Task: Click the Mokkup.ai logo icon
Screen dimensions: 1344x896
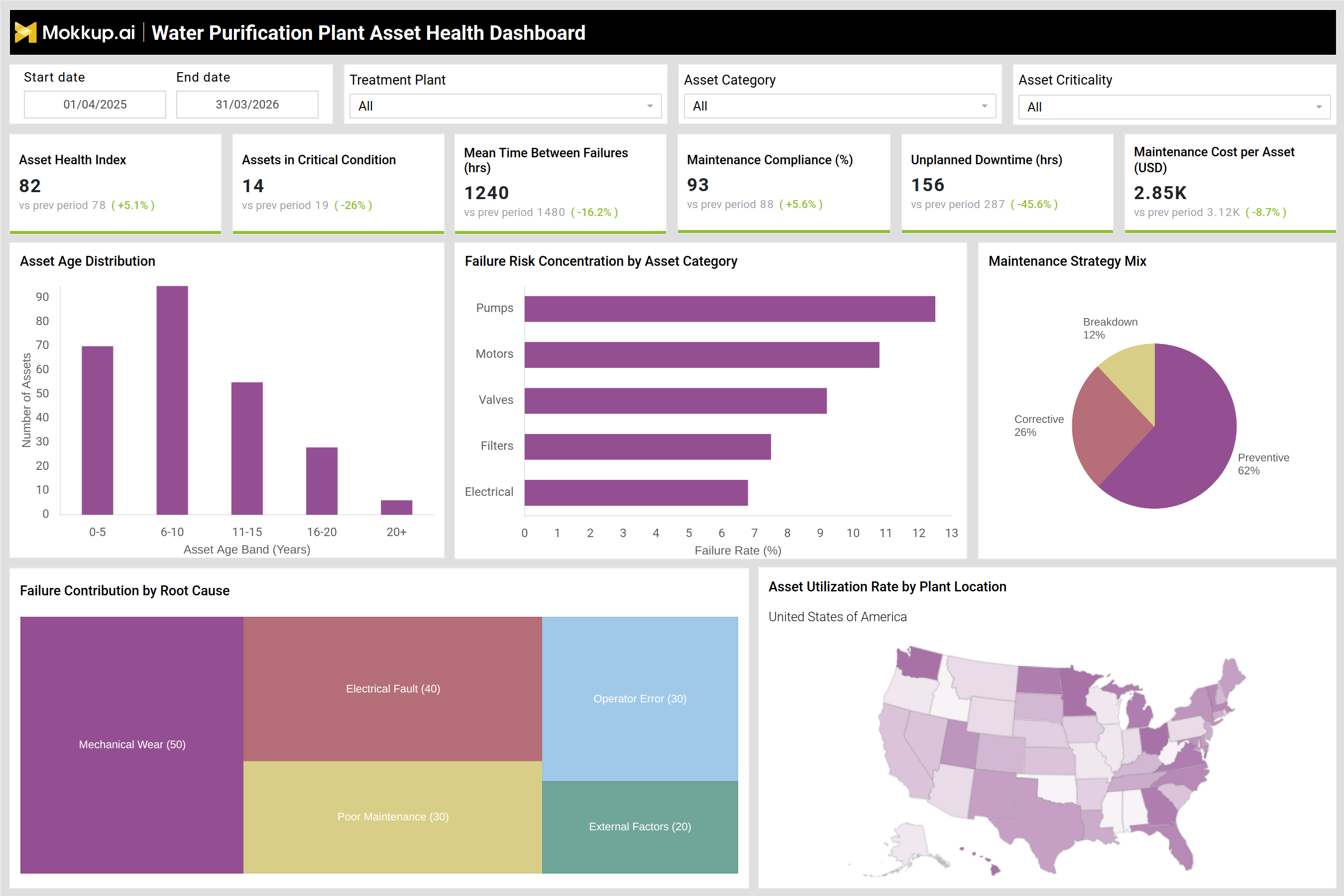Action: 26,32
